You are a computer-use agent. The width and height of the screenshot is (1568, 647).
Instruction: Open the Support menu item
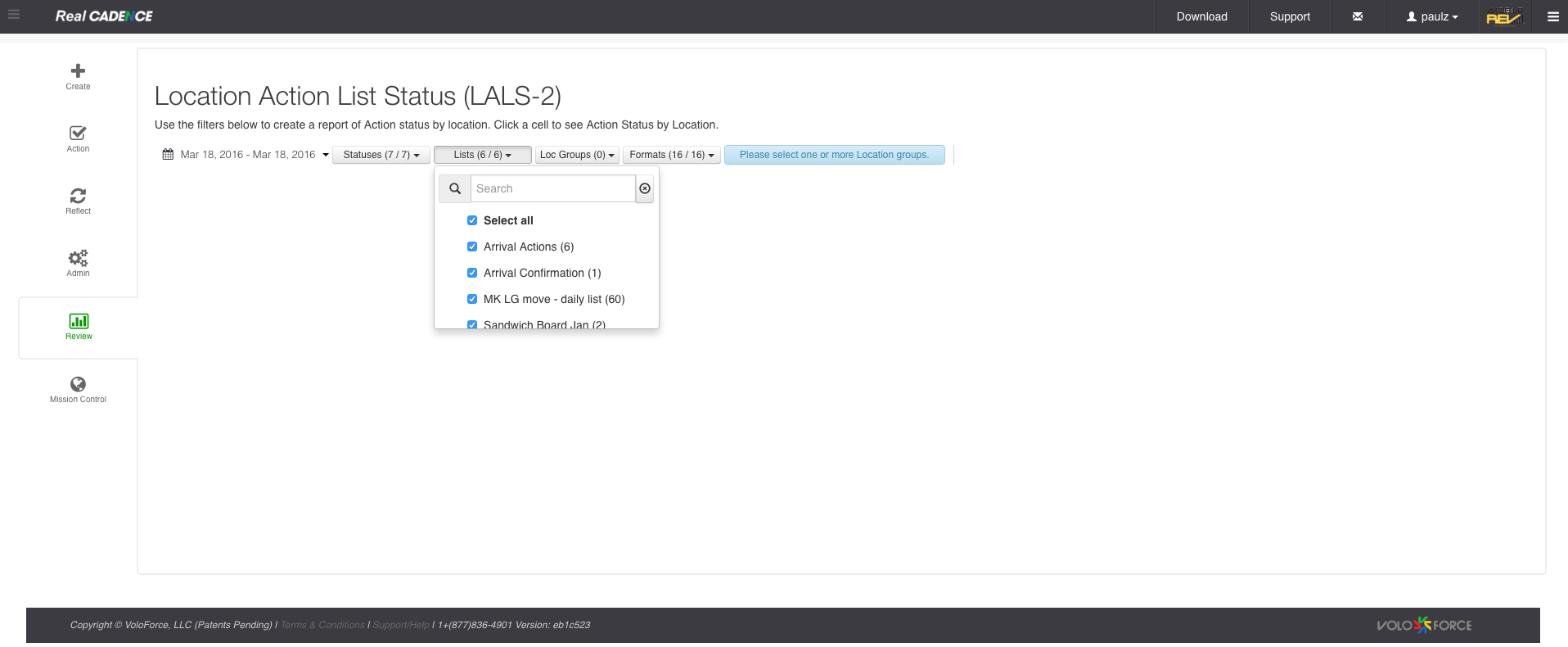1290,16
